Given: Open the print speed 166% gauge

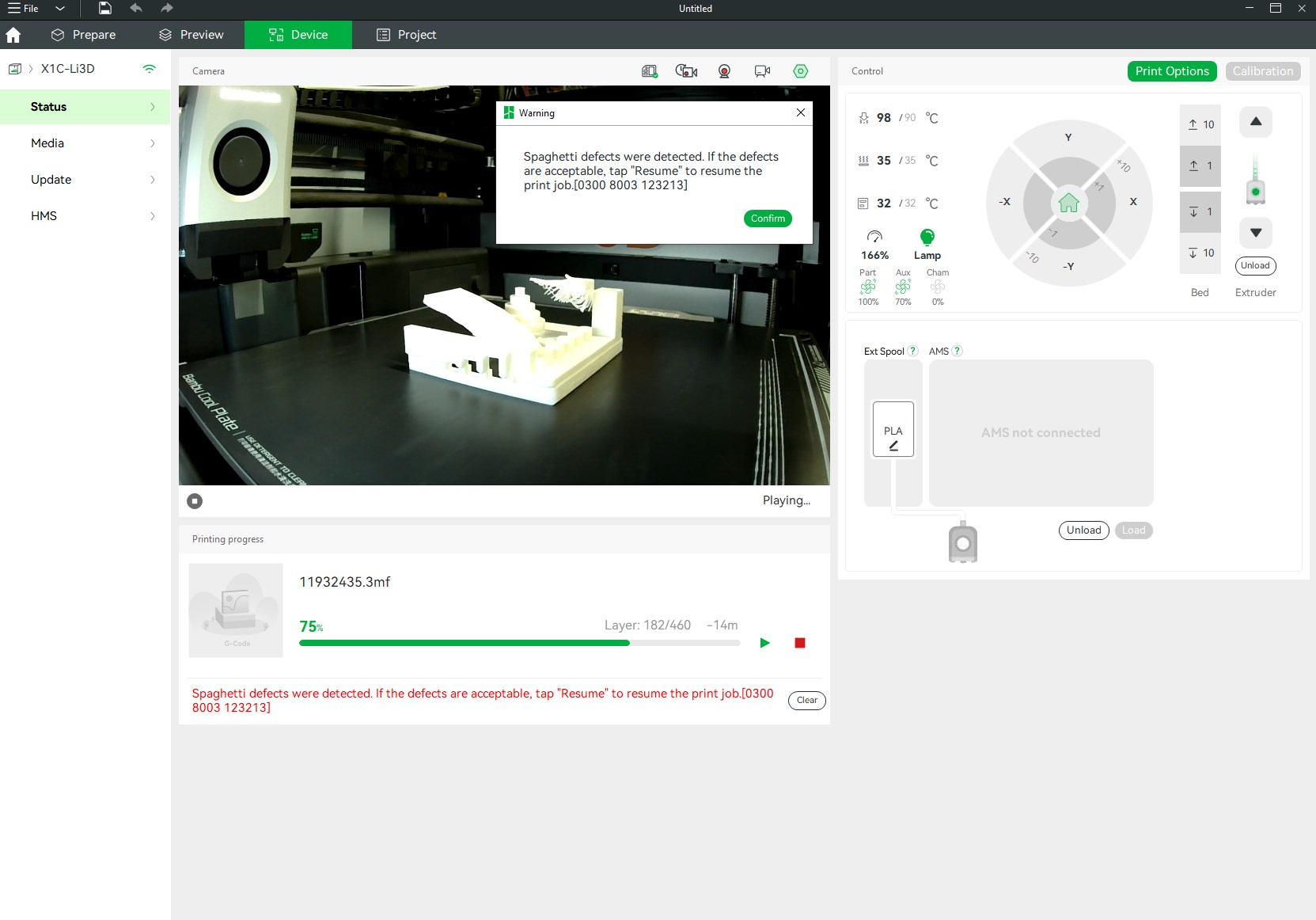Looking at the screenshot, I should pyautogui.click(x=874, y=237).
